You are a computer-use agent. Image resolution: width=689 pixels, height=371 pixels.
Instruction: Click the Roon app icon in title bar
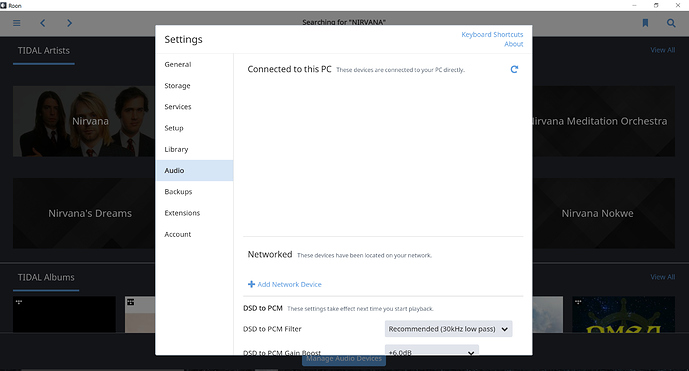tap(4, 5)
